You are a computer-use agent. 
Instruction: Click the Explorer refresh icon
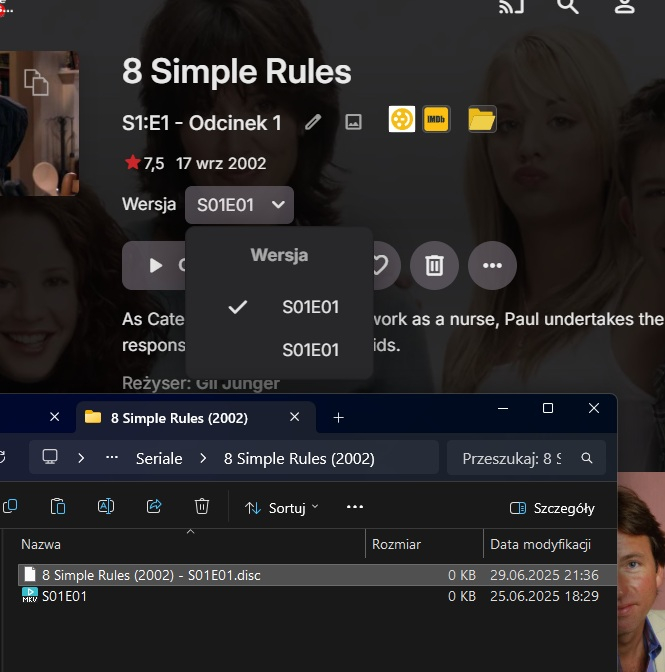(2, 457)
